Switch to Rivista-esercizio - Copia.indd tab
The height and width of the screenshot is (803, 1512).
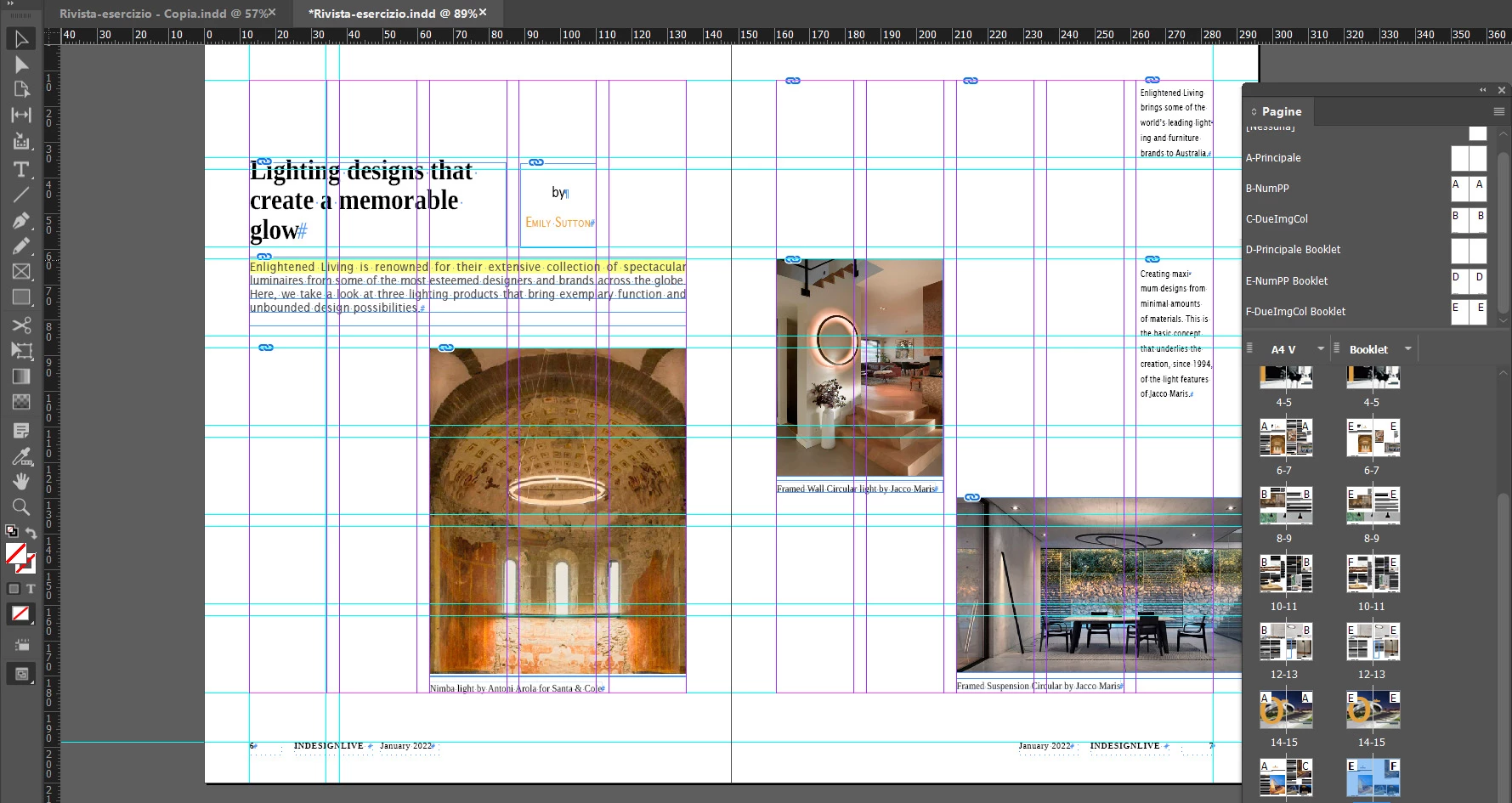[x=162, y=14]
